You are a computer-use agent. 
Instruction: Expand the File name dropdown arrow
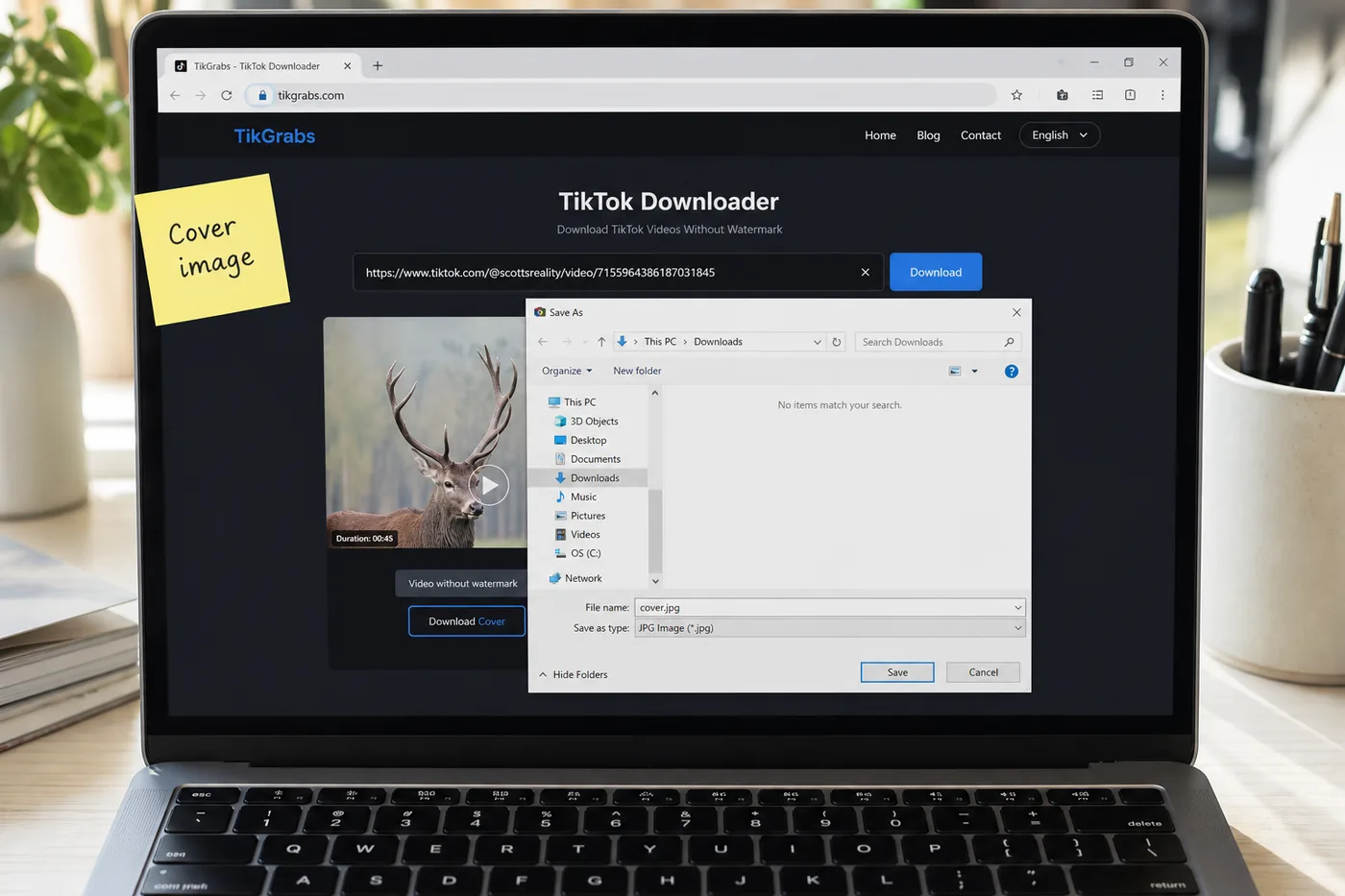click(x=1018, y=607)
